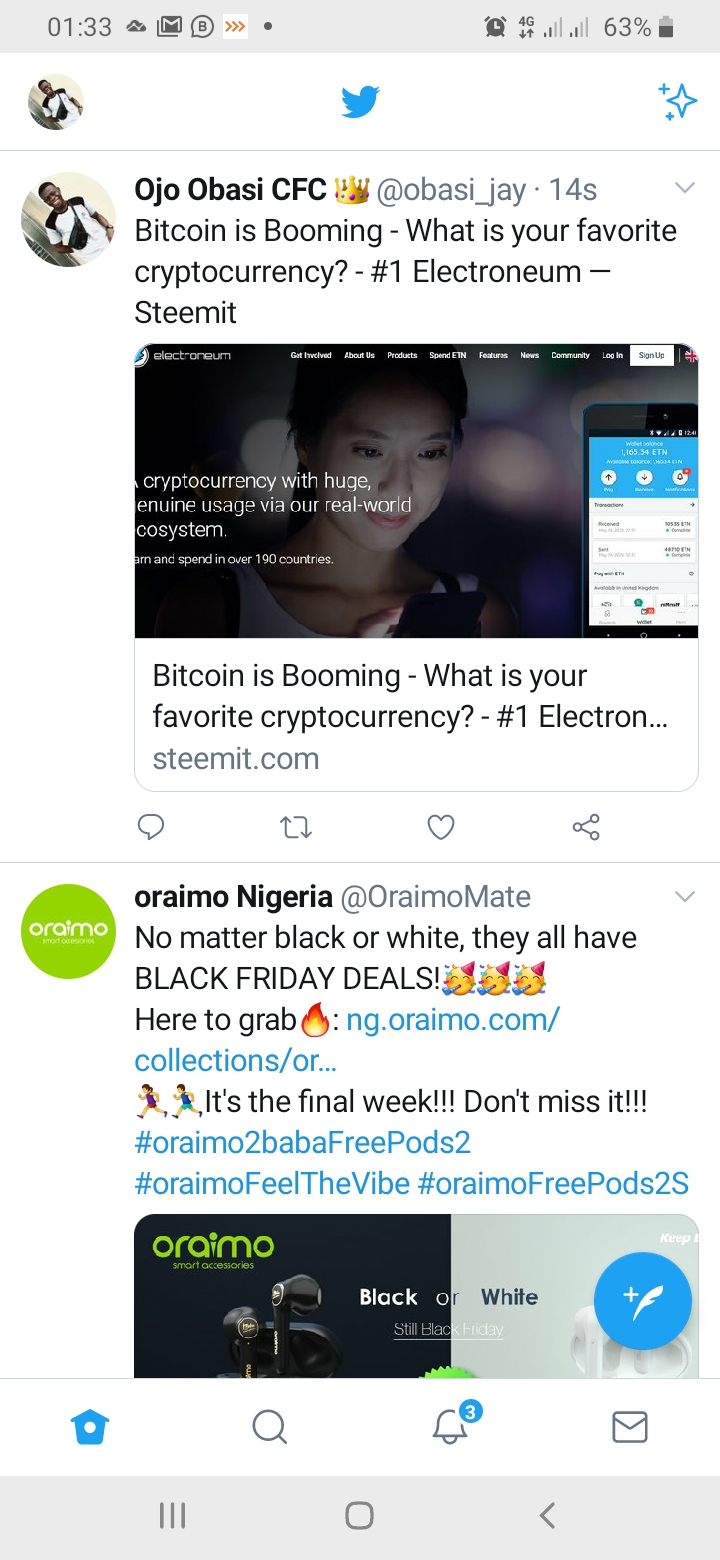Expand options arrow on oraimo Nigeria tweet
The height and width of the screenshot is (1560, 720).
685,896
